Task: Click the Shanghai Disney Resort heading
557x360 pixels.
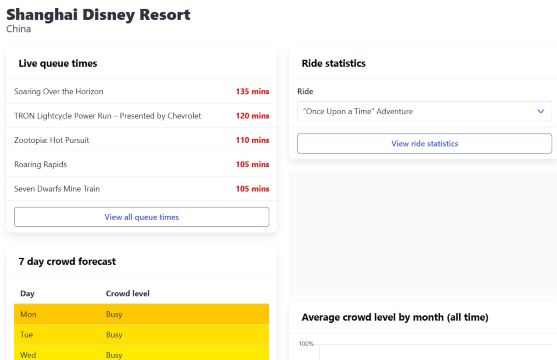Action: click(98, 15)
